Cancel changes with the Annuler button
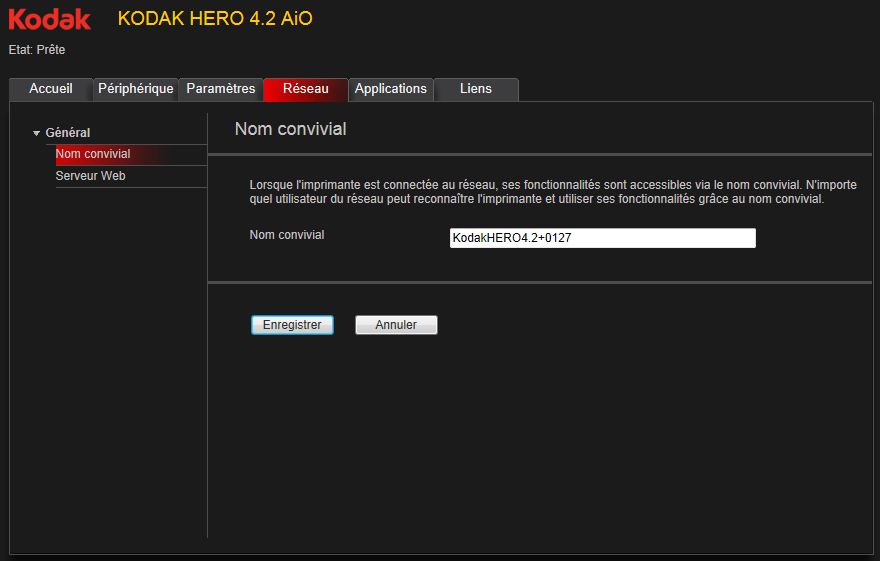 [396, 325]
